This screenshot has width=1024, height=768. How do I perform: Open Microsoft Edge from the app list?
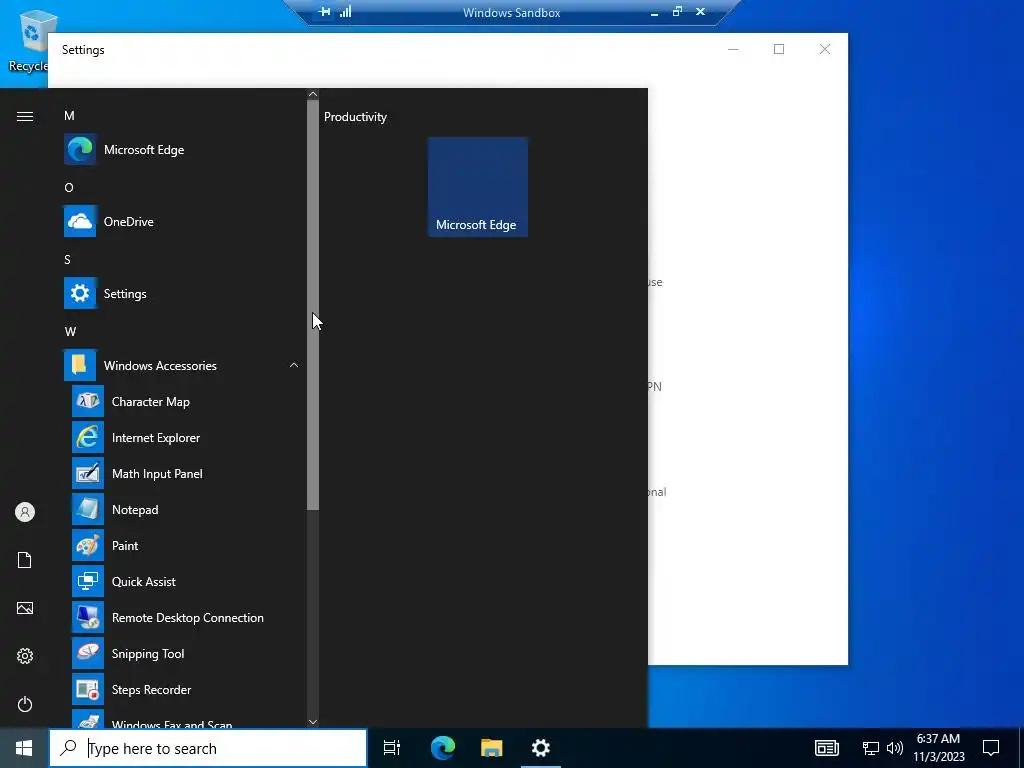[x=183, y=150]
